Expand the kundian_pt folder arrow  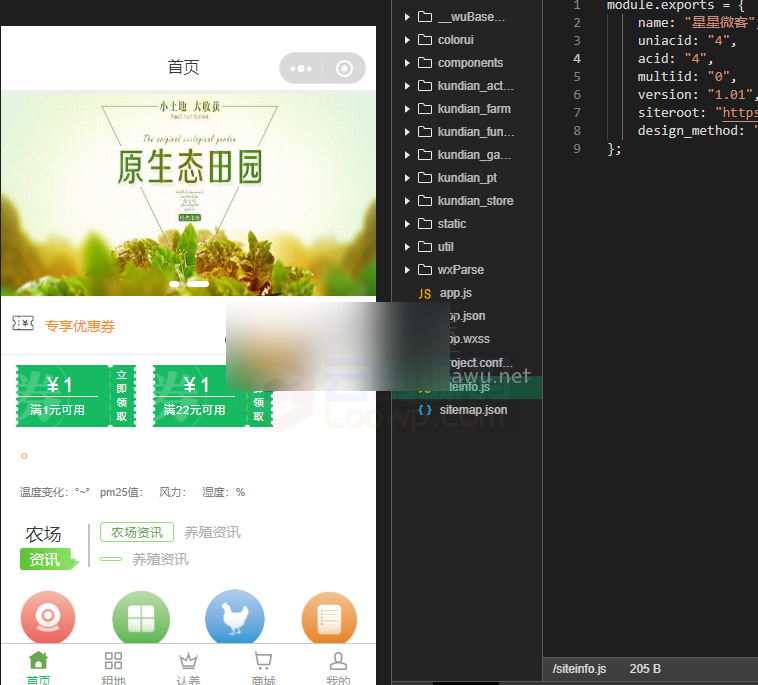[407, 178]
